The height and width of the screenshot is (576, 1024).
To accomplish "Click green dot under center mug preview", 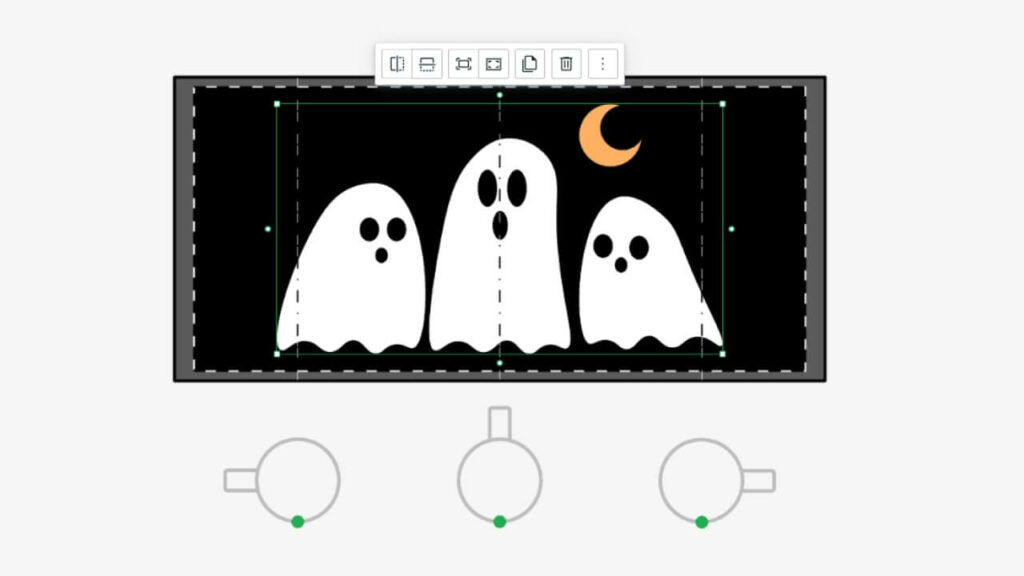I will click(x=499, y=522).
